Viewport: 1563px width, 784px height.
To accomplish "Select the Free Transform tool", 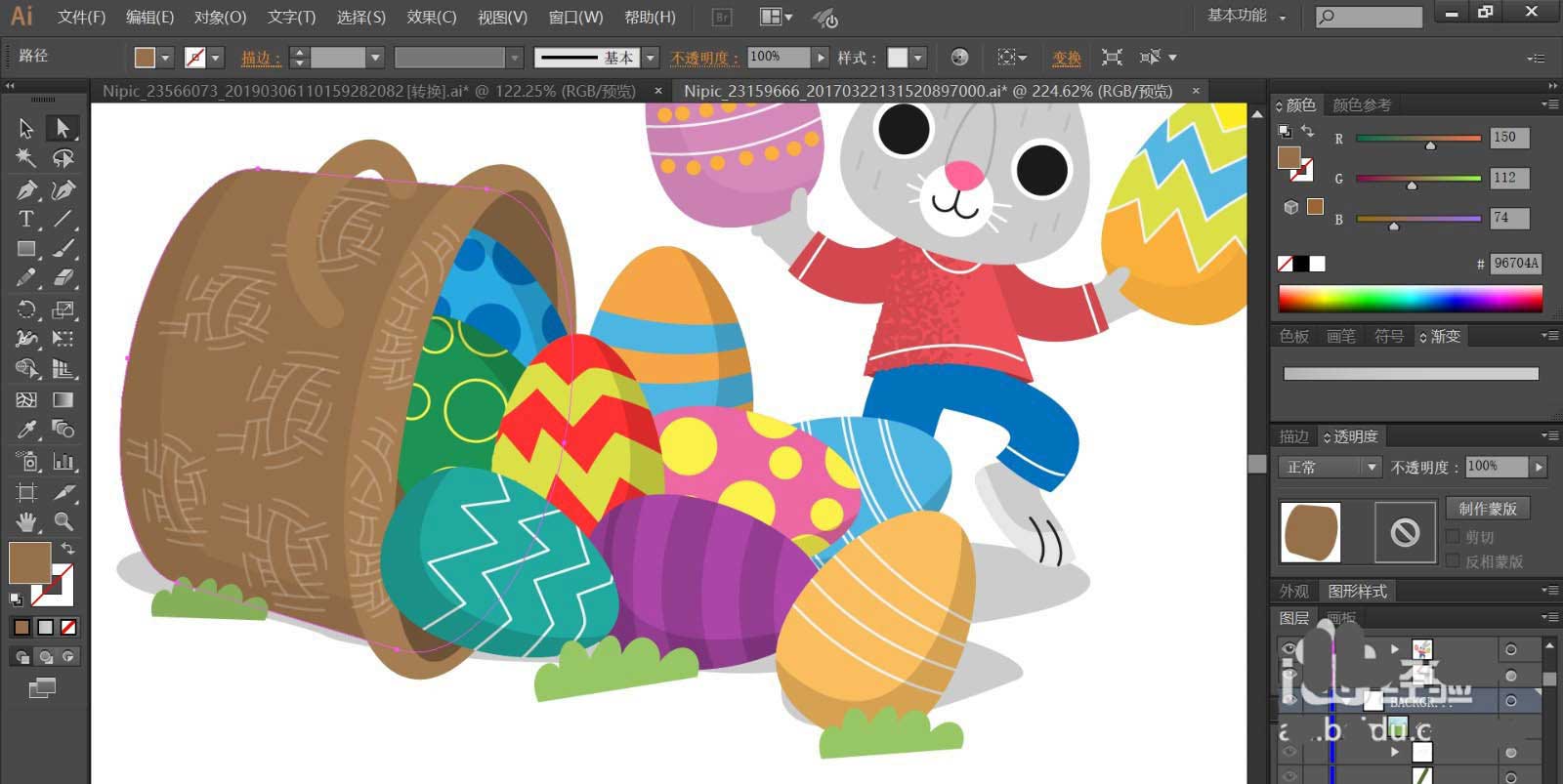I will [63, 339].
